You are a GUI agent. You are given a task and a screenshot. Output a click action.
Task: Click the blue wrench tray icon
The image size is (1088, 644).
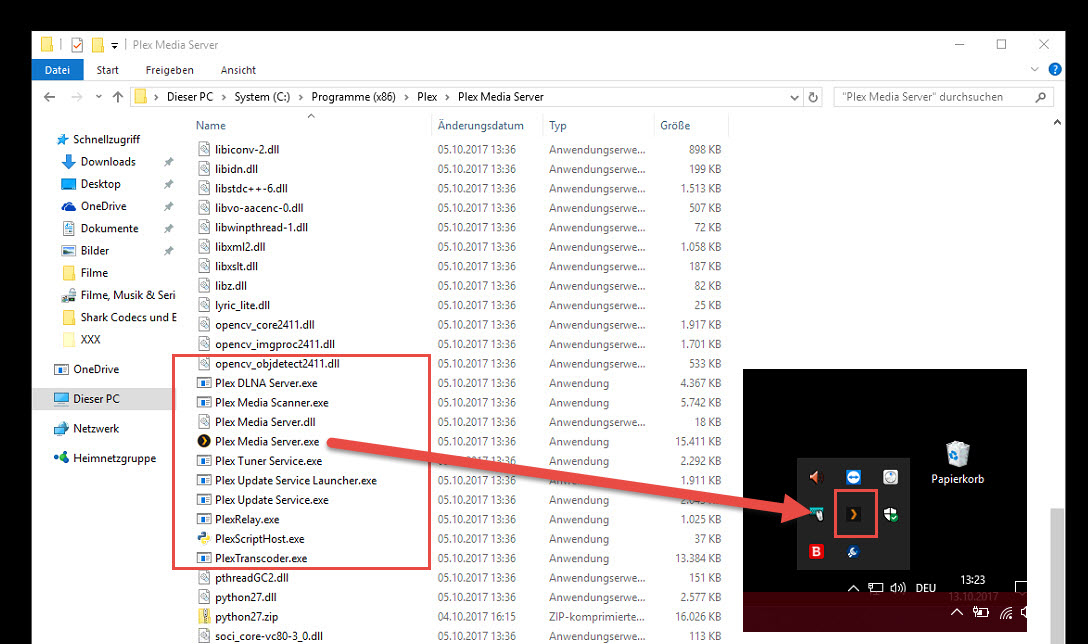coord(853,552)
